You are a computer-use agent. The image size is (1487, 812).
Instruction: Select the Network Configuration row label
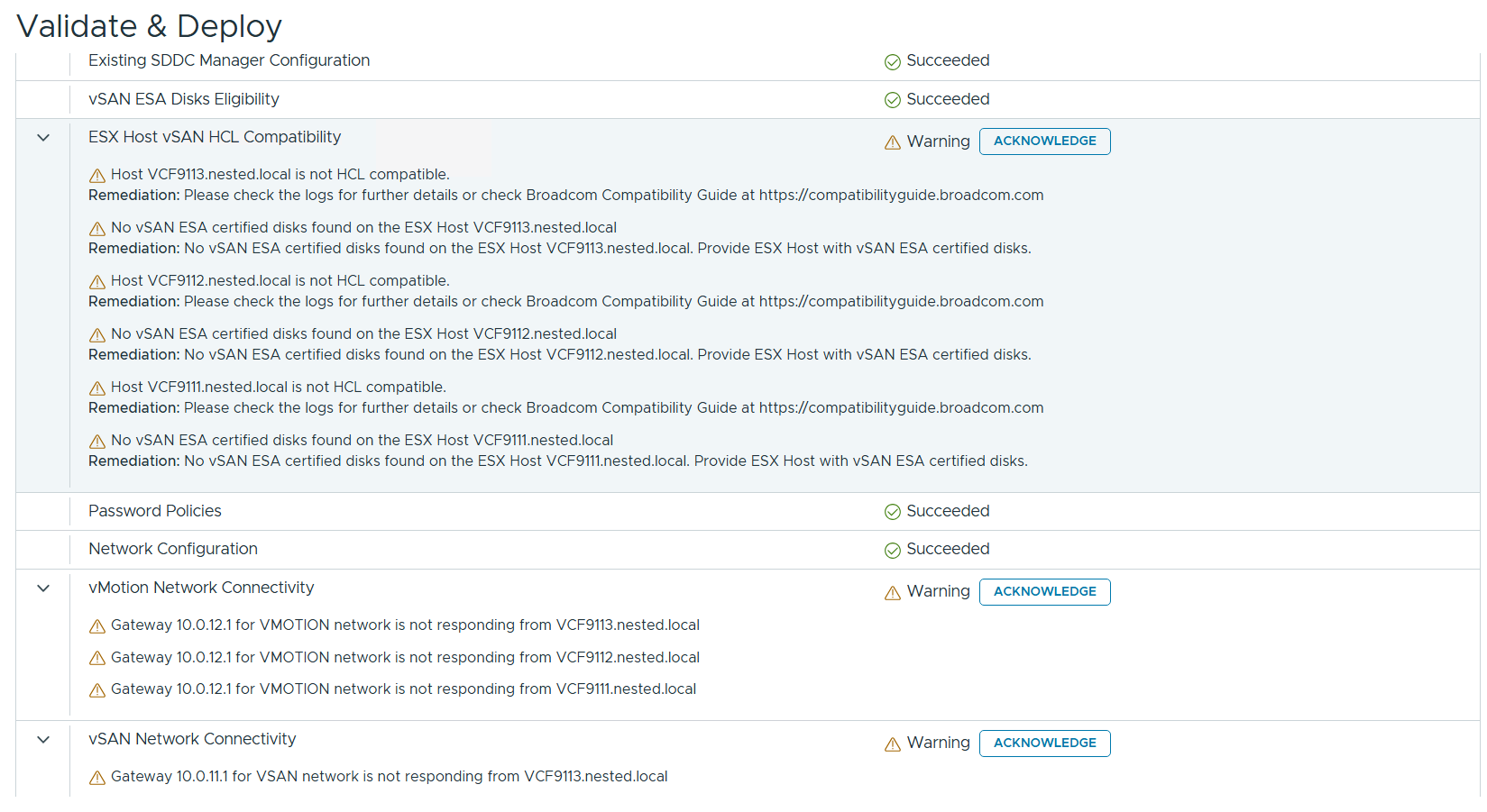(x=173, y=549)
